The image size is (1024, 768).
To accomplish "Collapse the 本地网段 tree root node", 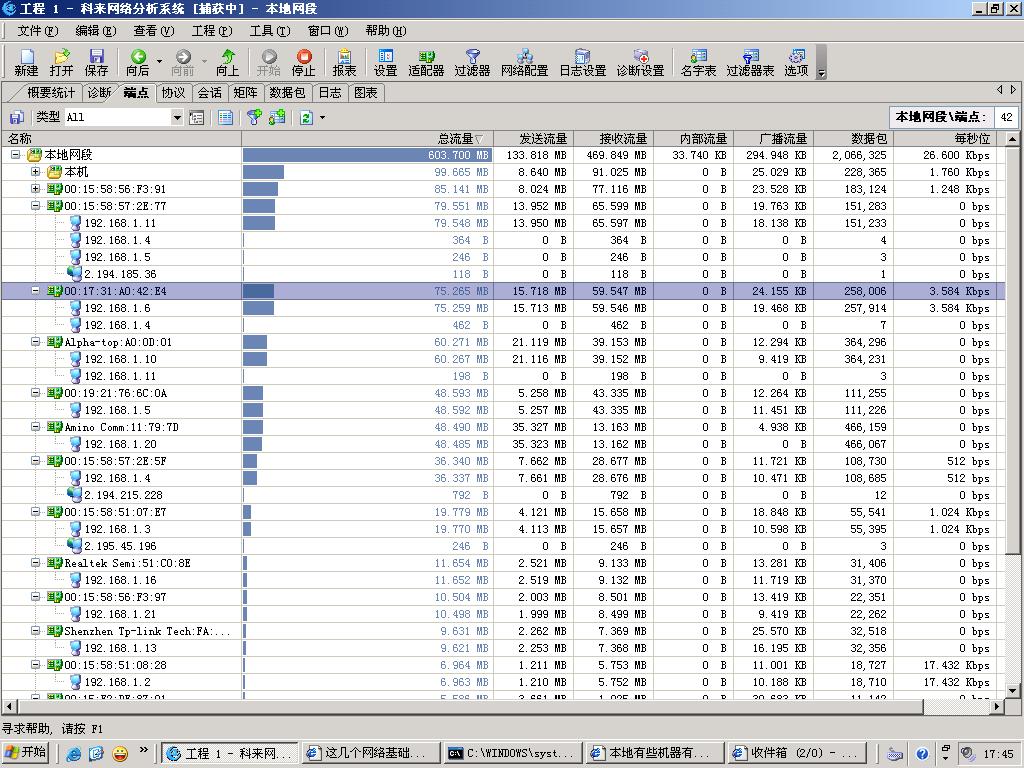I will click(16, 155).
